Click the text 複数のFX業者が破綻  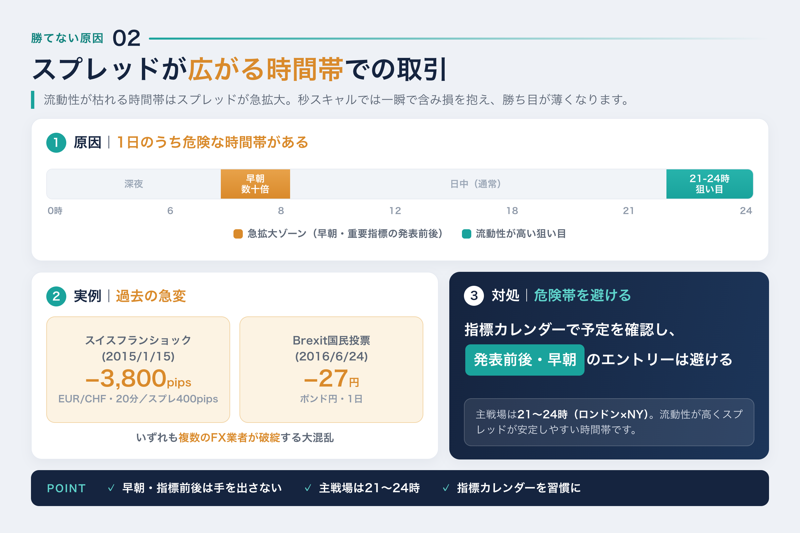[229, 438]
